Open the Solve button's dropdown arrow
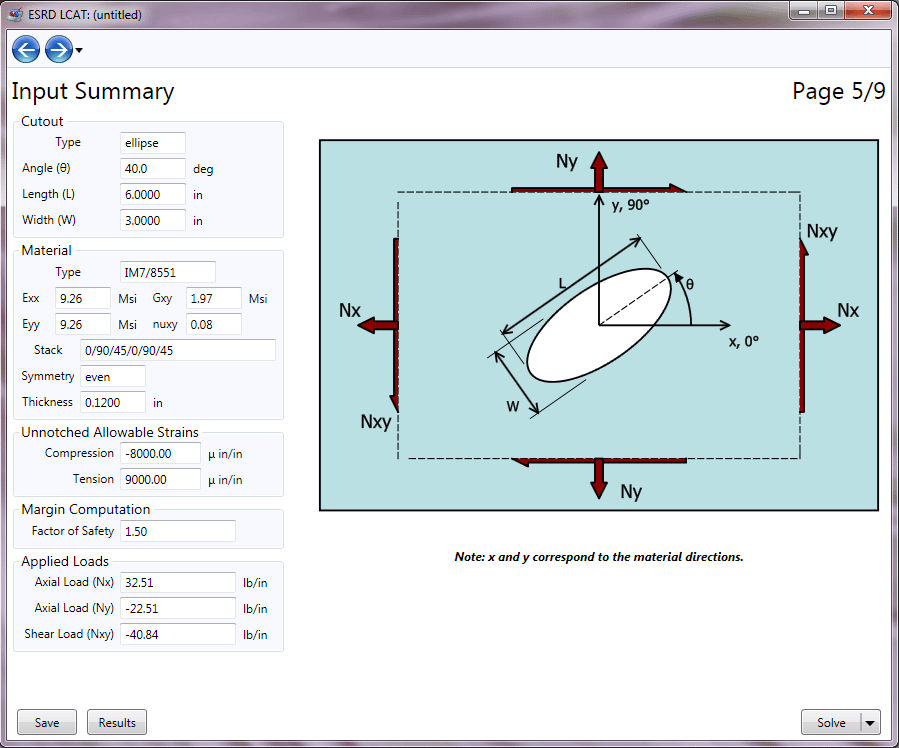Screen dimensions: 899x748 871,722
